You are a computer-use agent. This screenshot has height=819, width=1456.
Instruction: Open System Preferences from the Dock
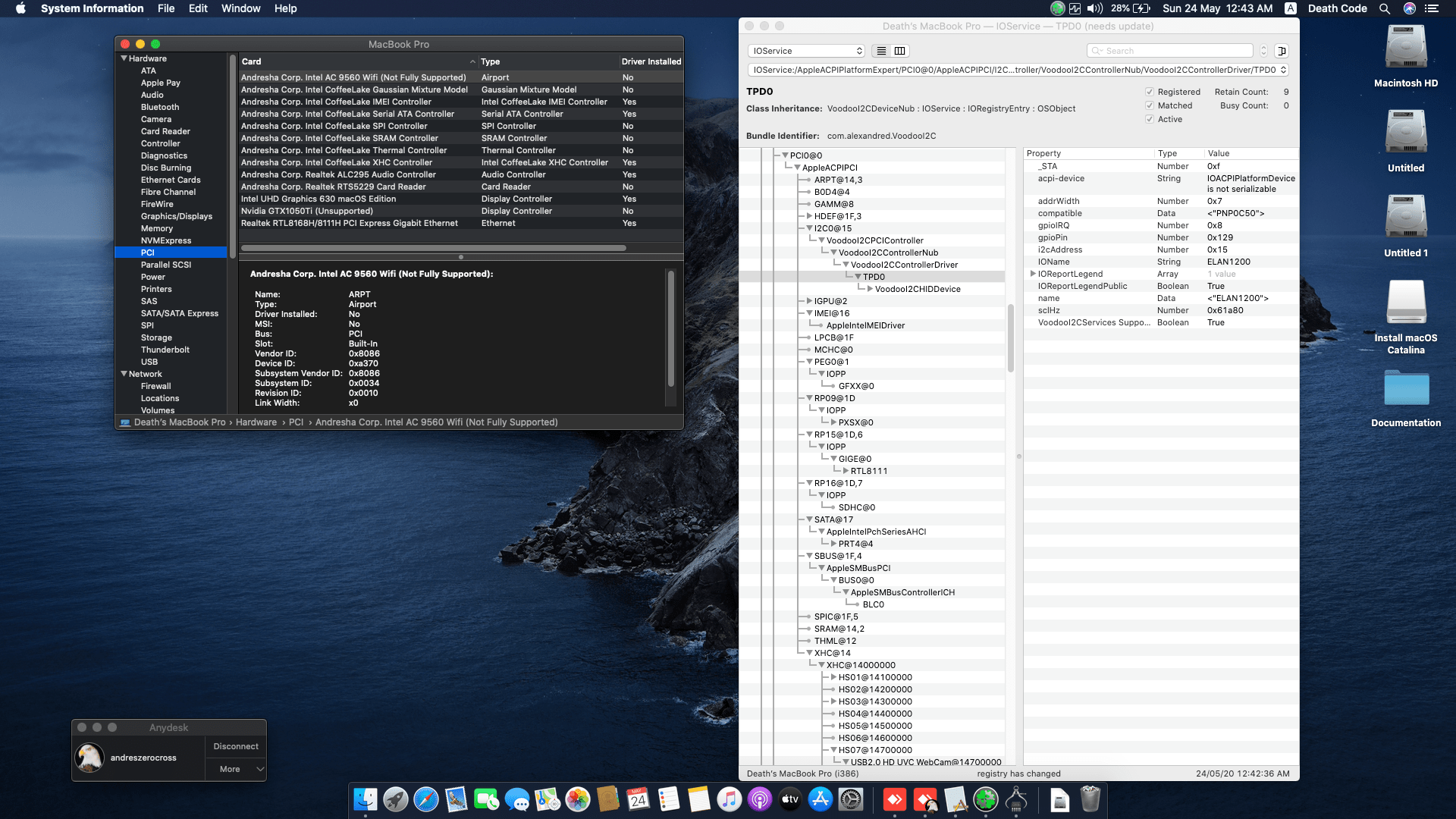(x=852, y=799)
